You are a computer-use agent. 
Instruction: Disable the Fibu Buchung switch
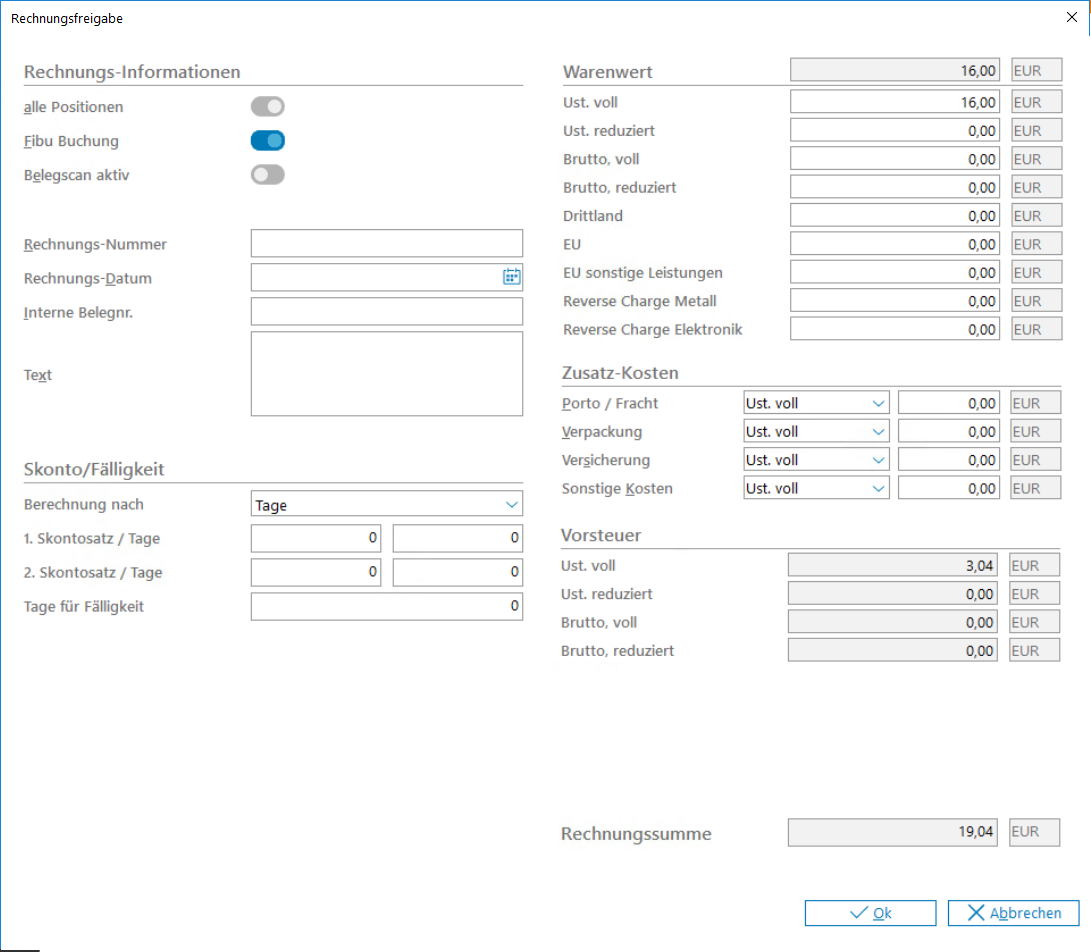coord(267,141)
